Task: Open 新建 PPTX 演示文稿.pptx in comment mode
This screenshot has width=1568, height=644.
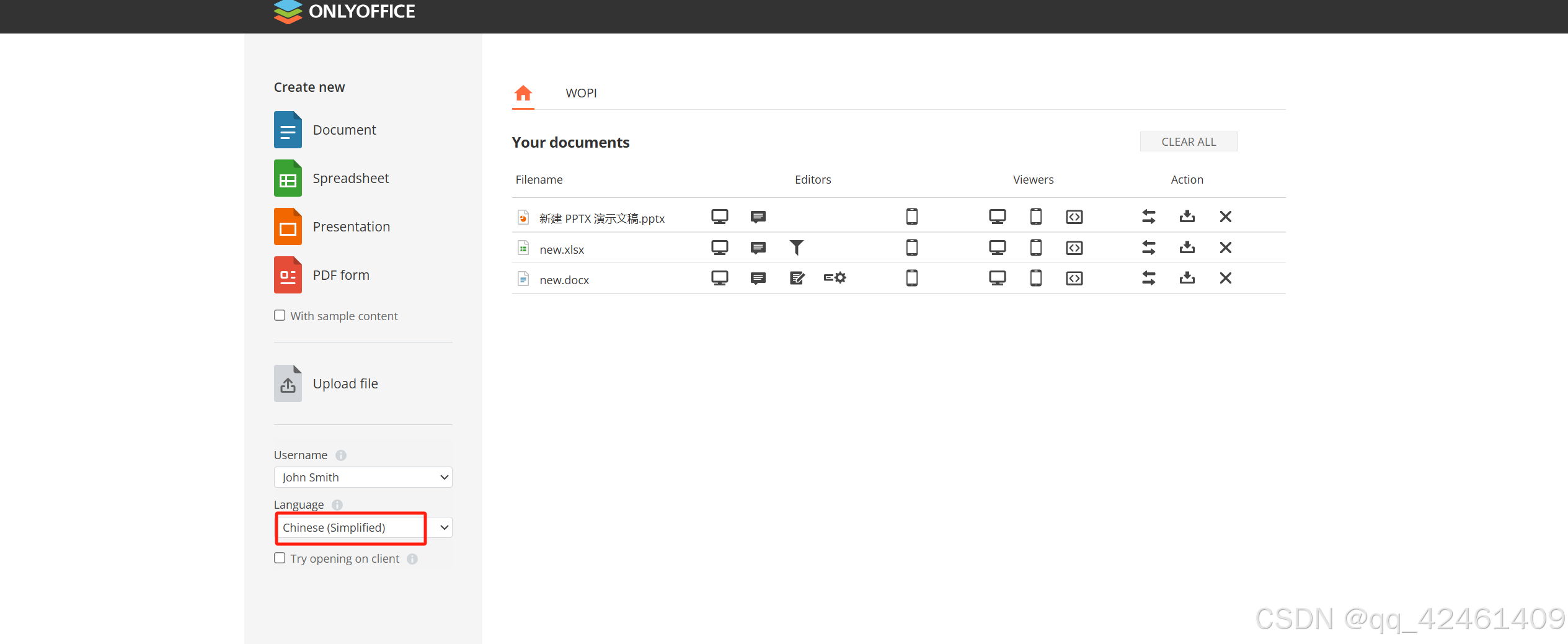Action: [x=758, y=217]
